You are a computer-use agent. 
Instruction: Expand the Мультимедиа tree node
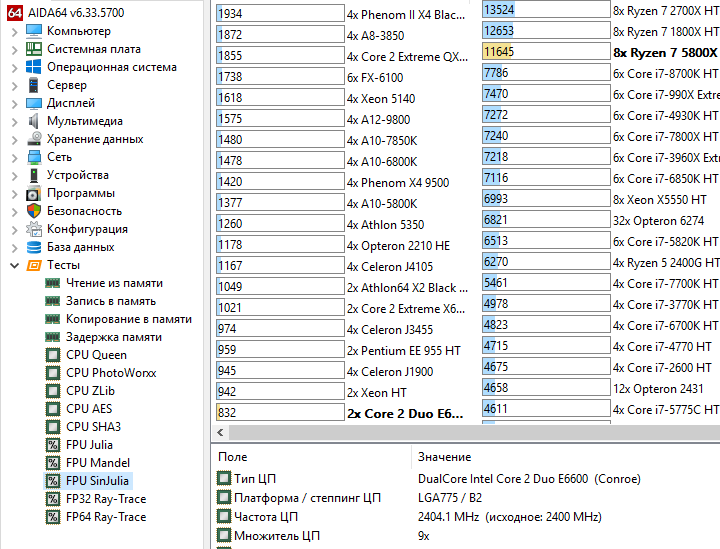pyautogui.click(x=14, y=121)
